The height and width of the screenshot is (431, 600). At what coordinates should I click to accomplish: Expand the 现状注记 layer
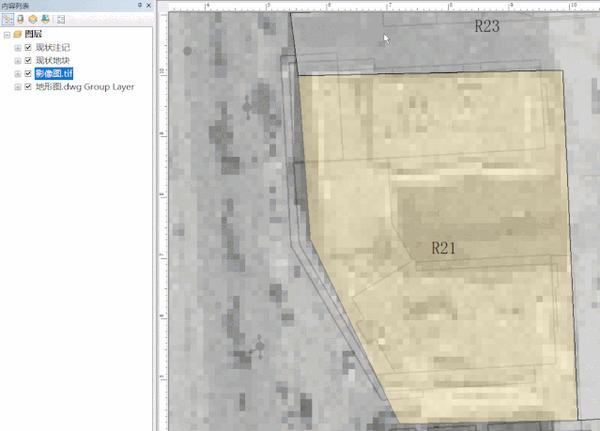18,48
